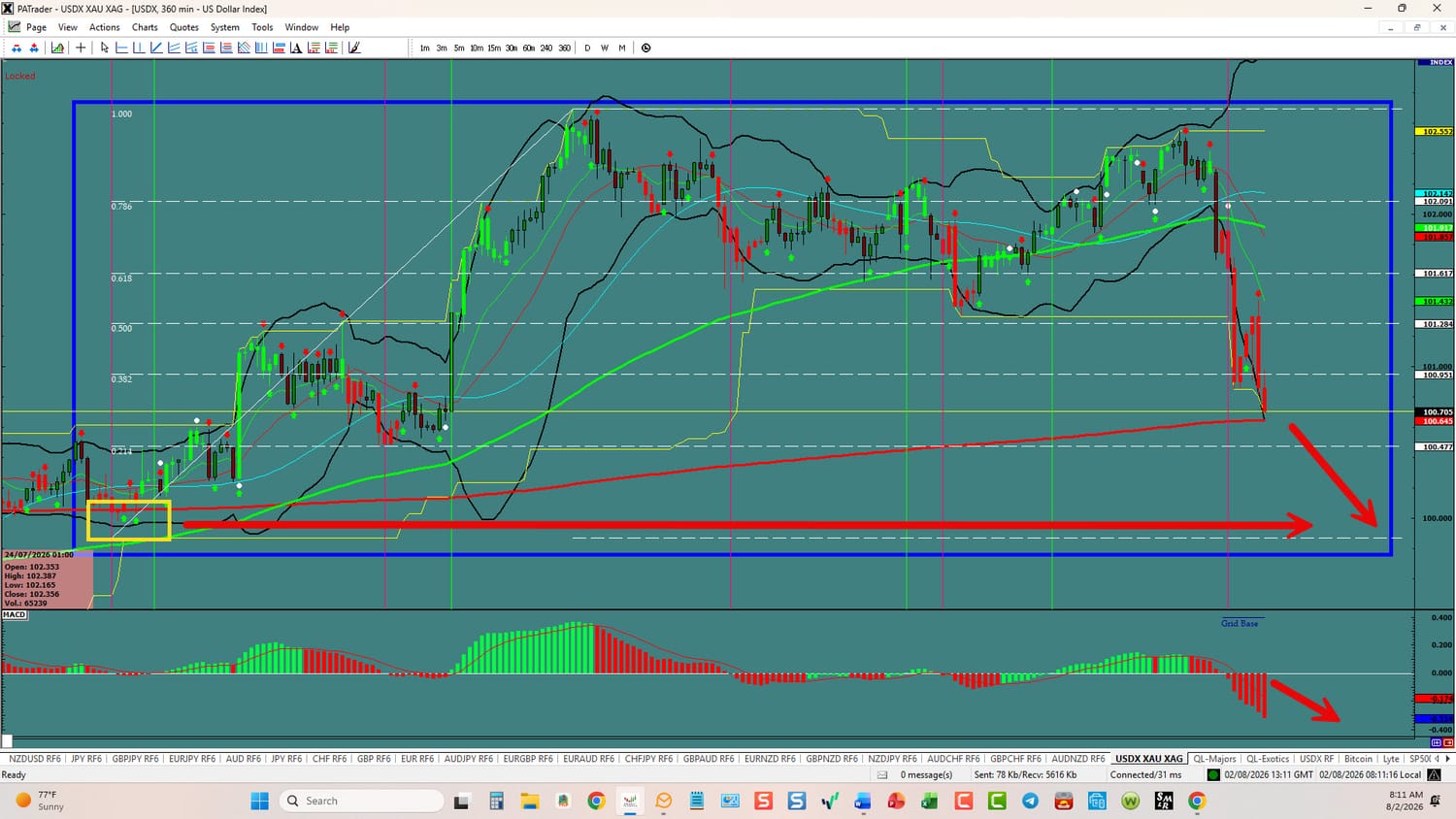
Task: Open Telegram from the taskbar
Action: pyautogui.click(x=1030, y=801)
